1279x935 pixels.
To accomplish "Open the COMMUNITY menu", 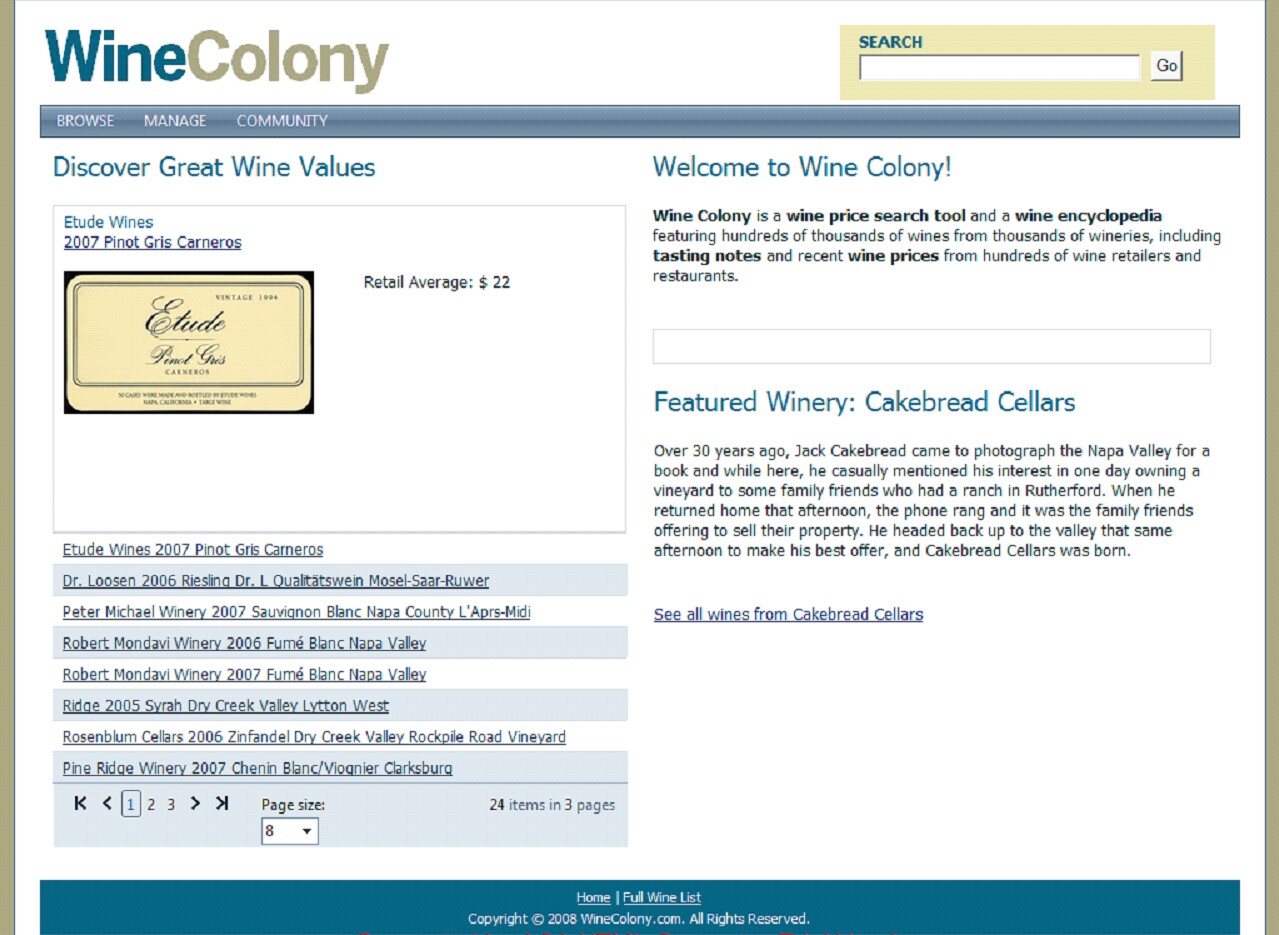I will [282, 121].
